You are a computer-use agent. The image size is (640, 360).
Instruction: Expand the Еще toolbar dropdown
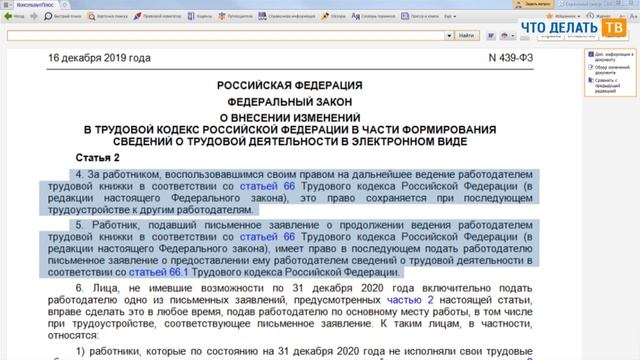(x=450, y=16)
